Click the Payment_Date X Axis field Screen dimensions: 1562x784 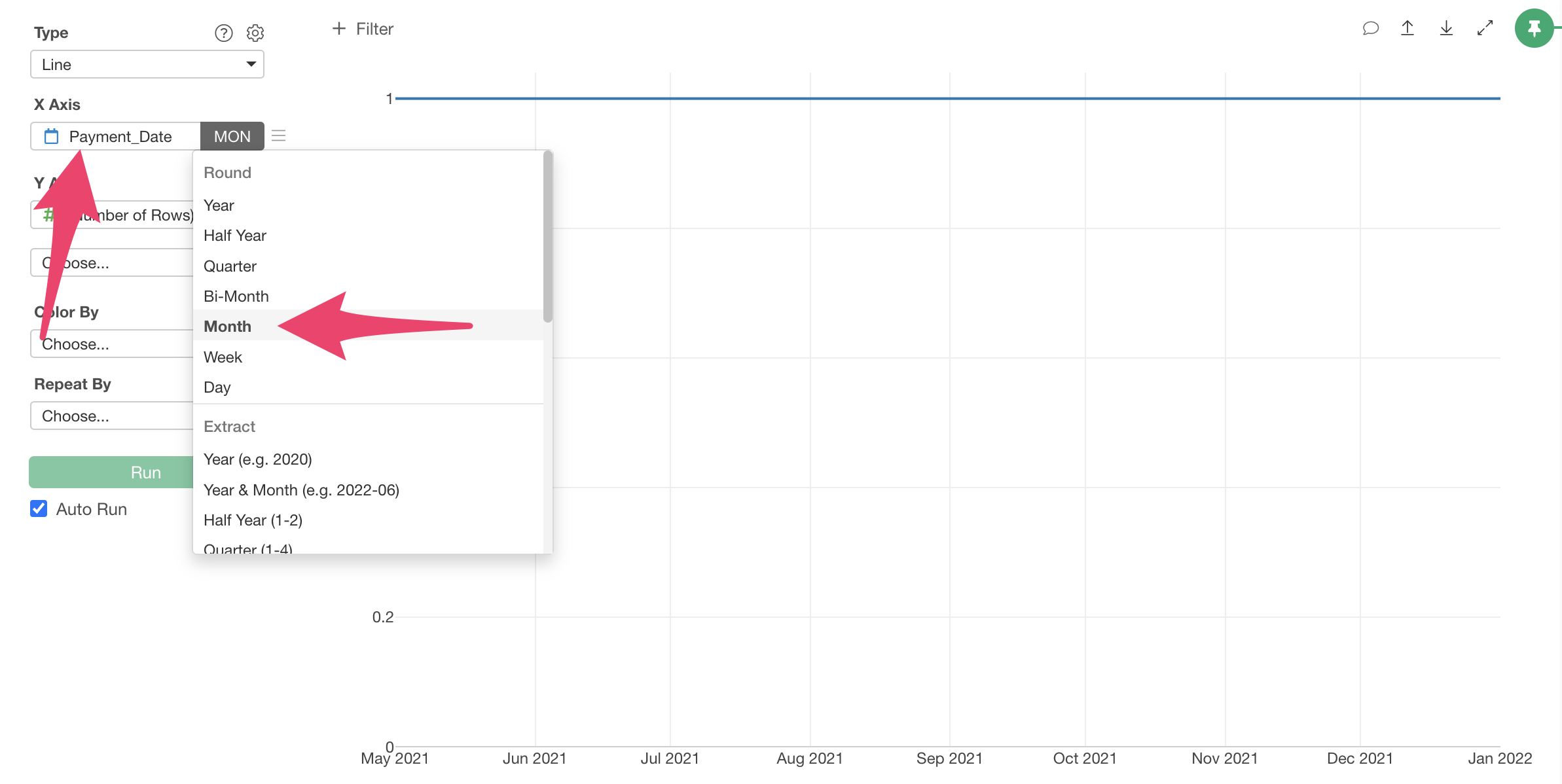pyautogui.click(x=117, y=136)
